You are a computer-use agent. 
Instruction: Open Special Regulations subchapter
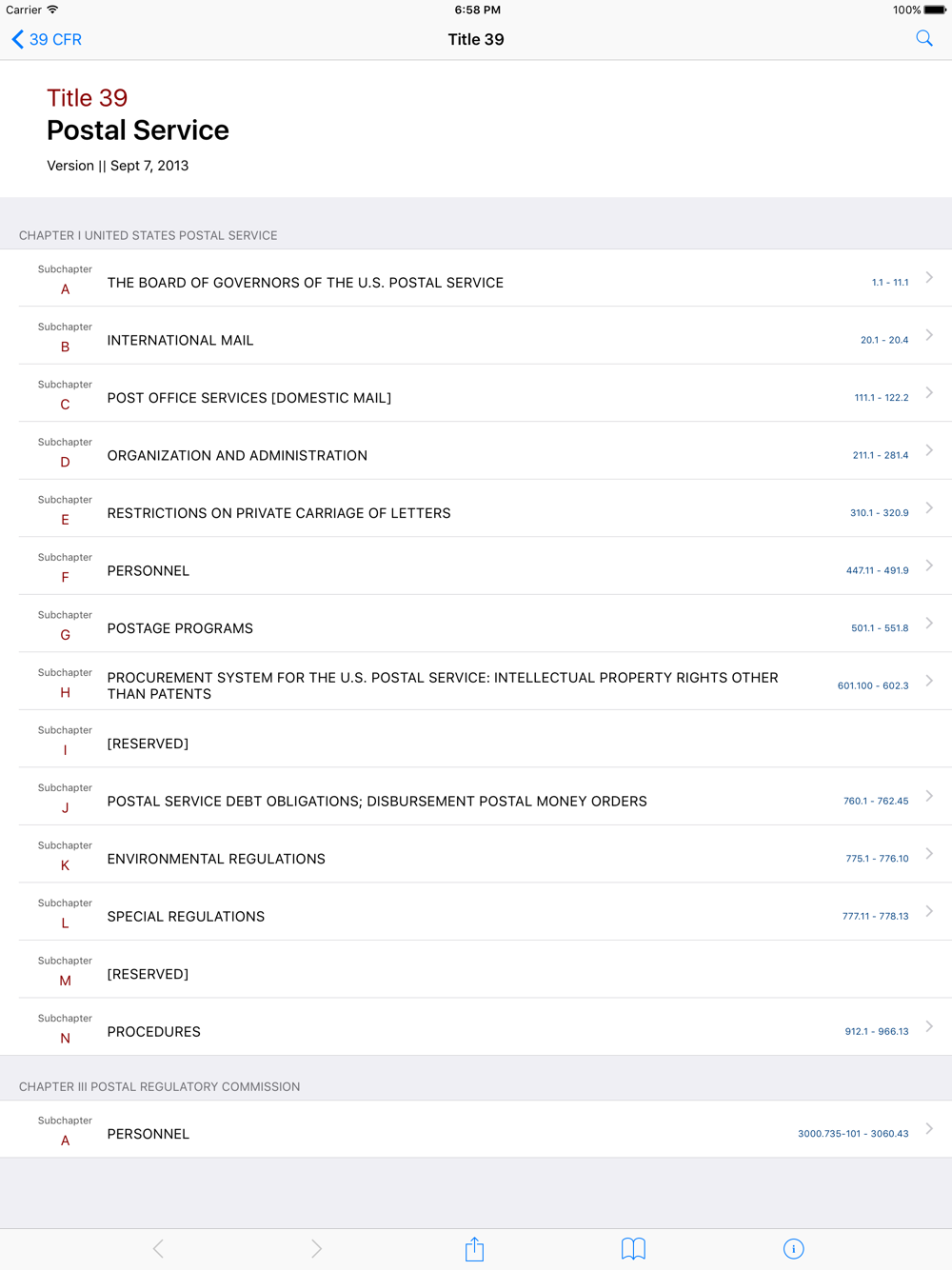476,911
